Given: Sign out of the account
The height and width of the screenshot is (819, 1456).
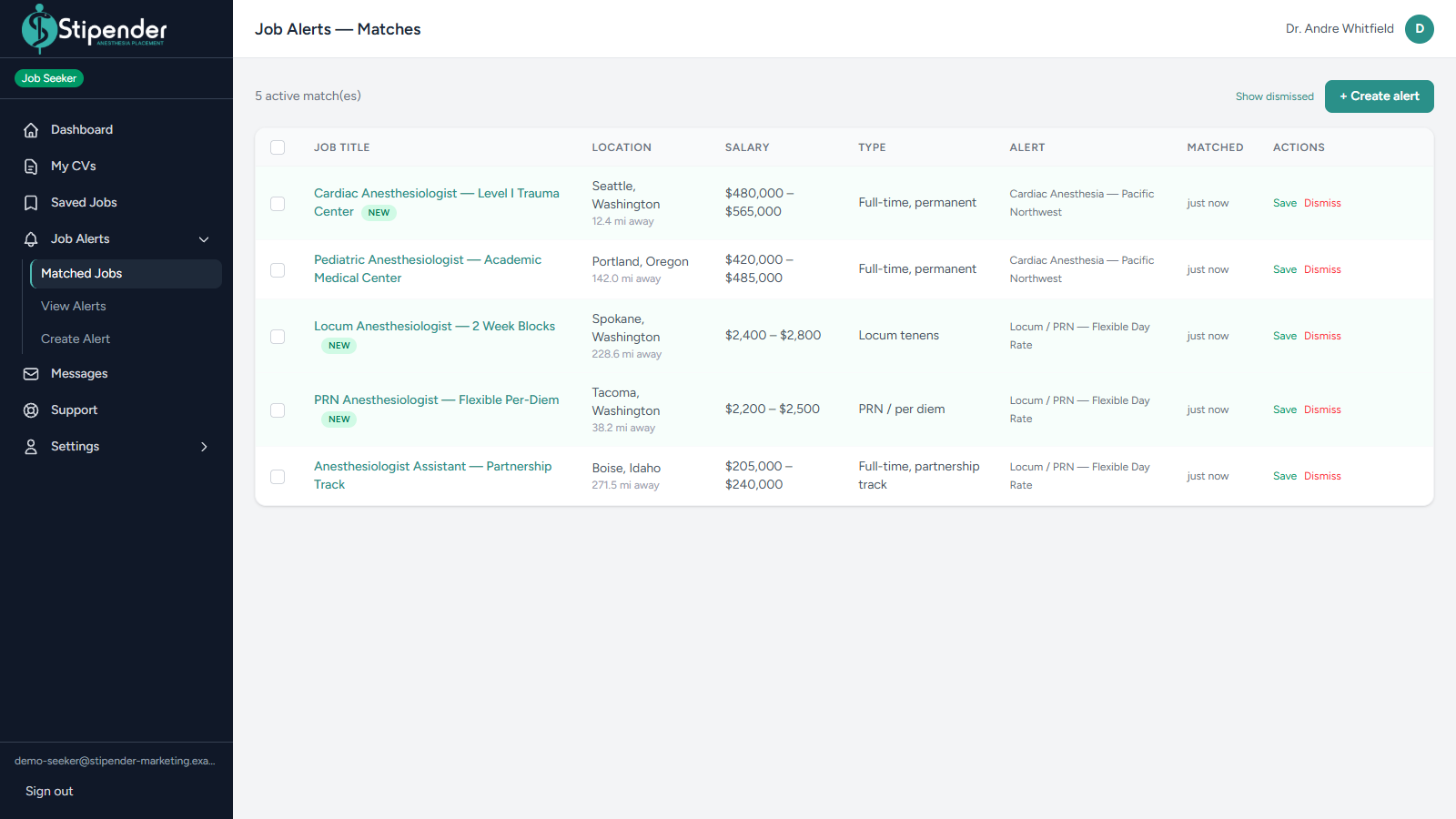Looking at the screenshot, I should (x=49, y=792).
